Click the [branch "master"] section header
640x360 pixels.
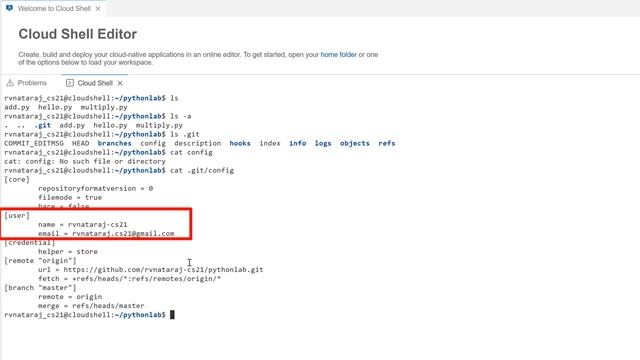click(x=40, y=287)
